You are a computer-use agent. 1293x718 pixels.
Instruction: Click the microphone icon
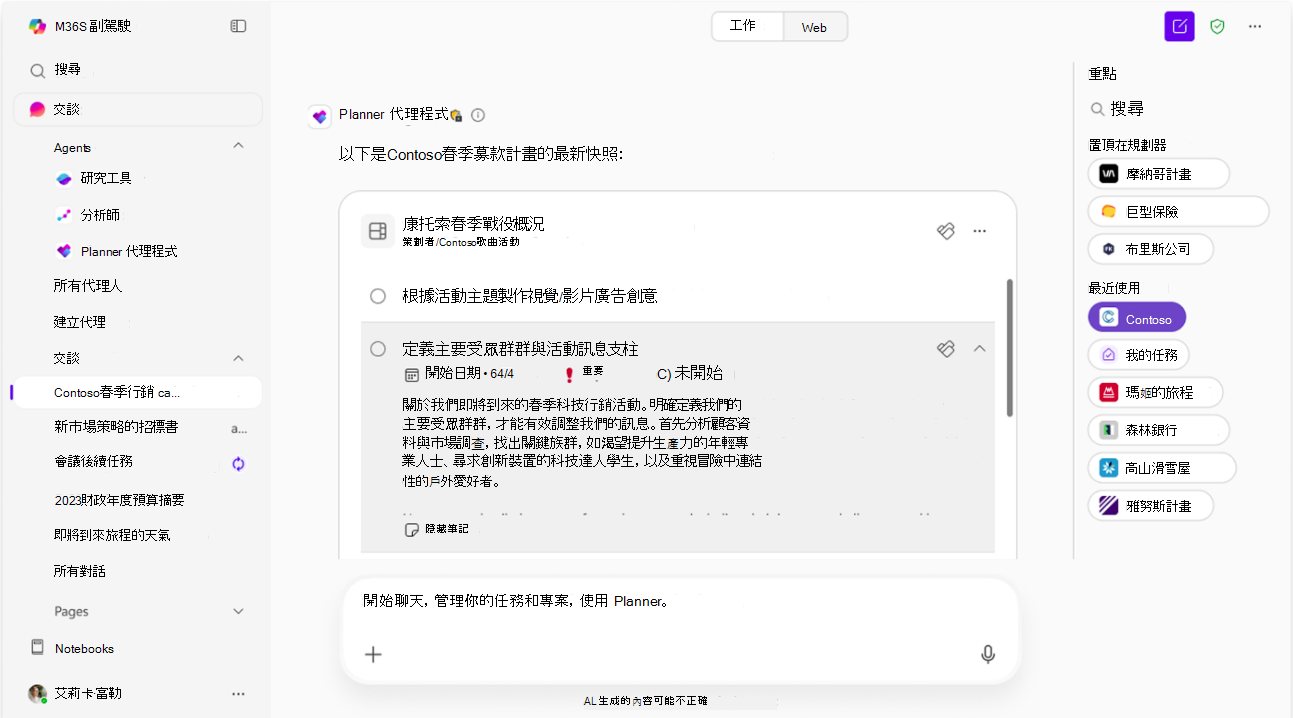click(x=988, y=654)
